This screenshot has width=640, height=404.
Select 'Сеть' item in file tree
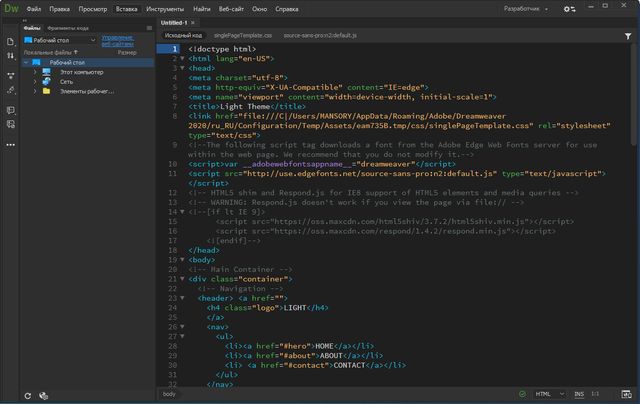point(67,82)
